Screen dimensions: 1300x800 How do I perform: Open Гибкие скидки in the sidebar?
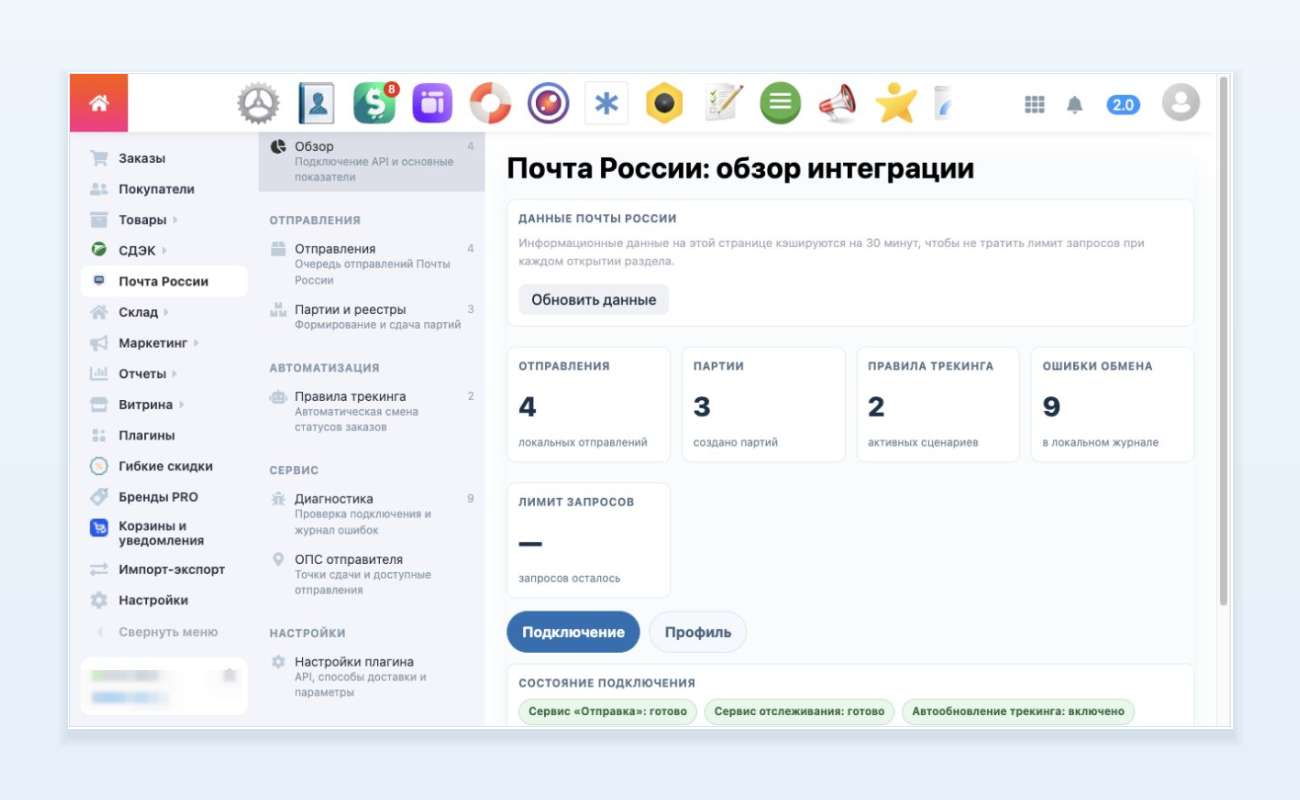coord(165,466)
